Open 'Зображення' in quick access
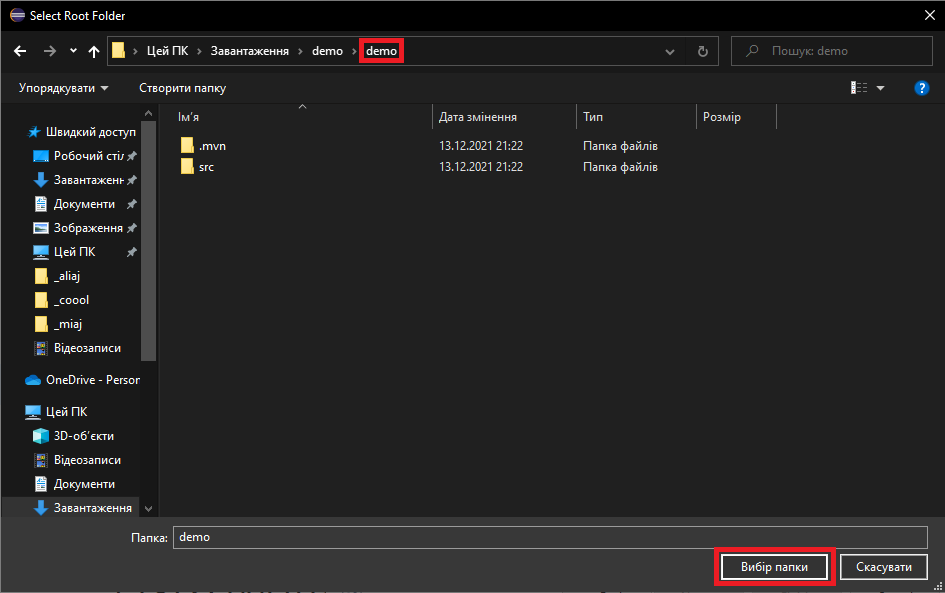Screen dimensions: 945x593 pyautogui.click(x=88, y=228)
